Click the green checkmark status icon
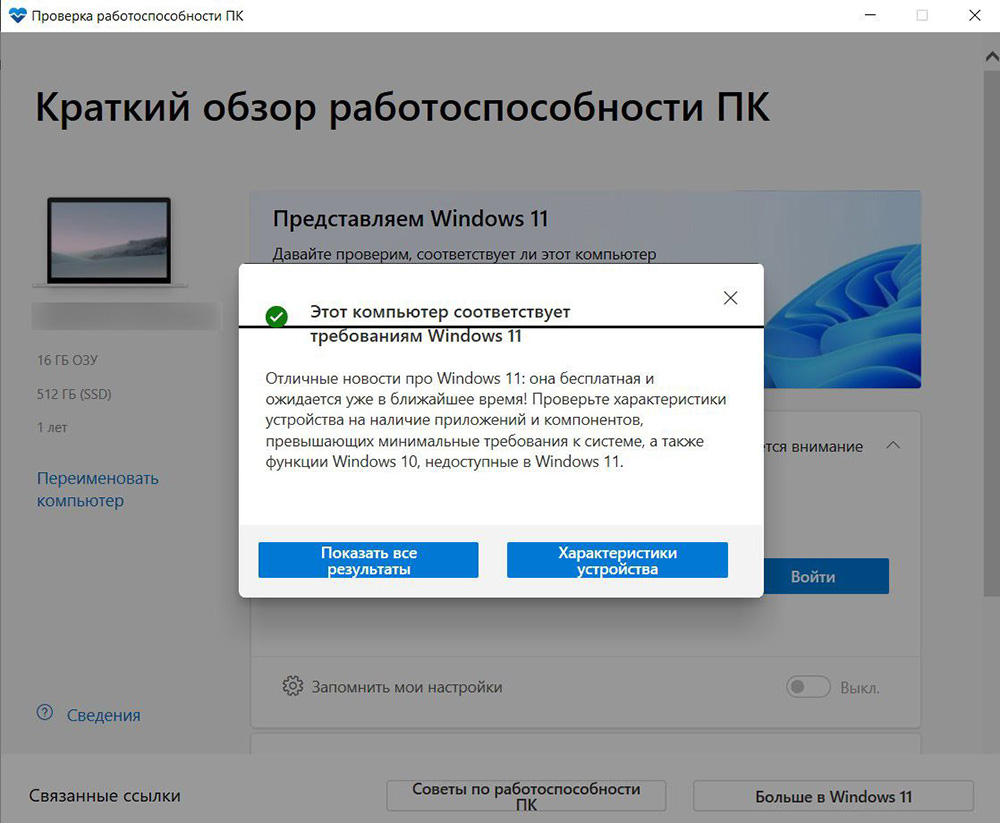The width and height of the screenshot is (1000, 823). tap(277, 316)
